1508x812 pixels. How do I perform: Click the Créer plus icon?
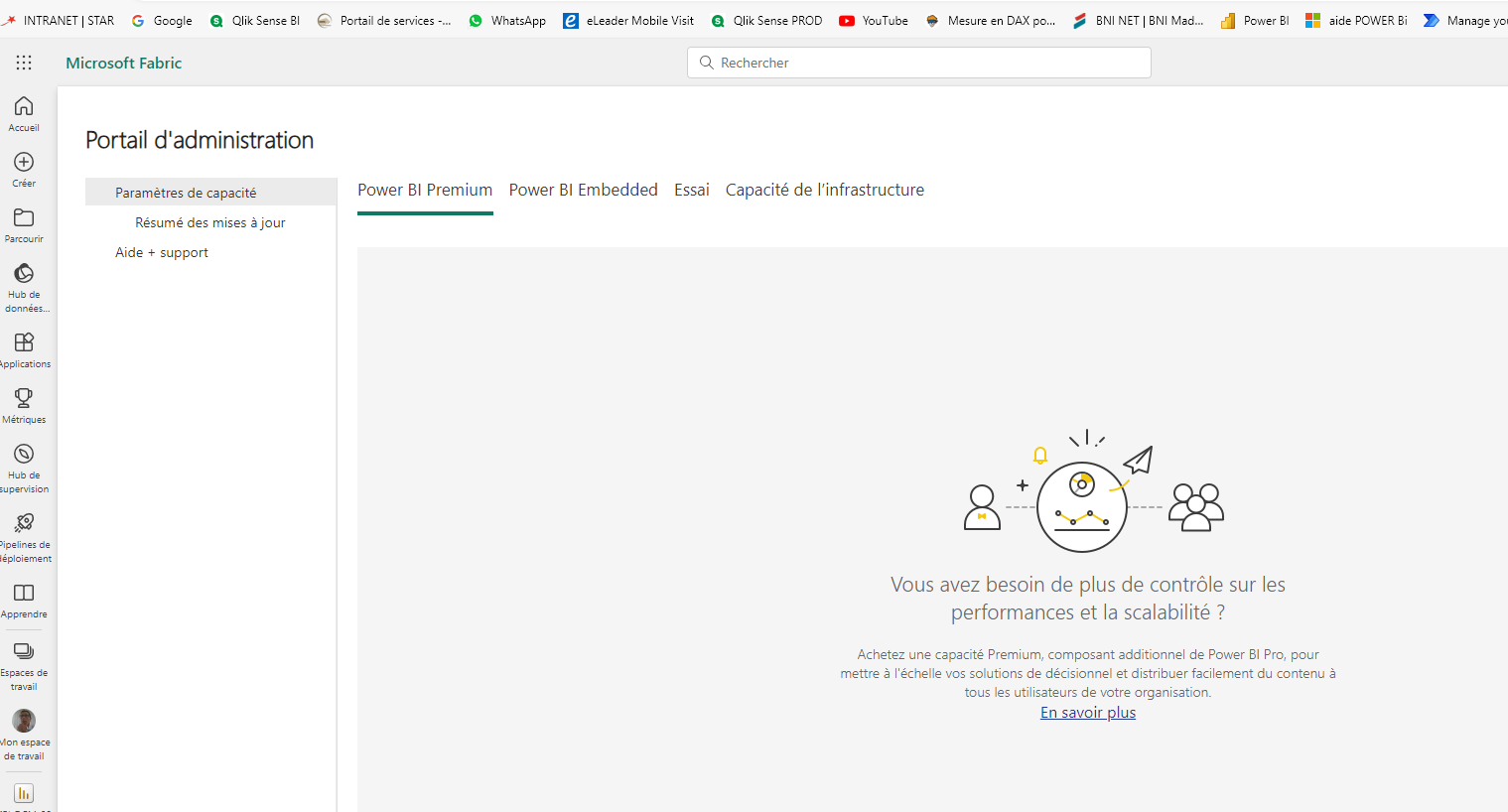pos(24,162)
